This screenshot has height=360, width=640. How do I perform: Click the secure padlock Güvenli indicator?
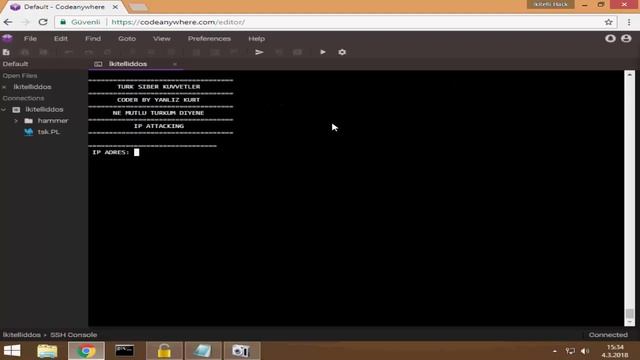(x=80, y=22)
